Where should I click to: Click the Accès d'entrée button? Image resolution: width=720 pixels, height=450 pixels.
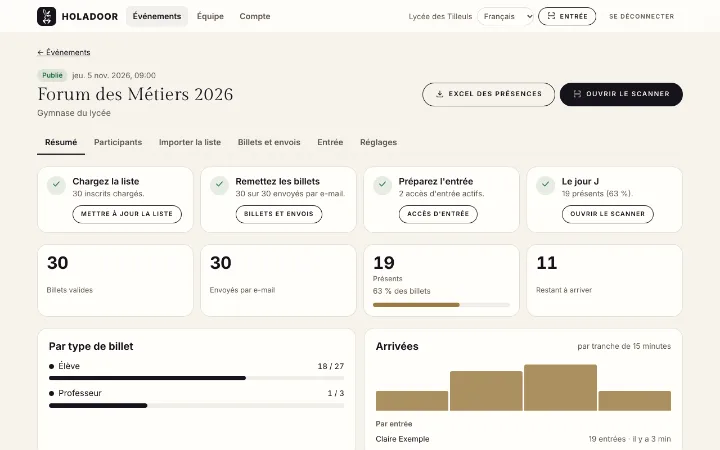438,214
